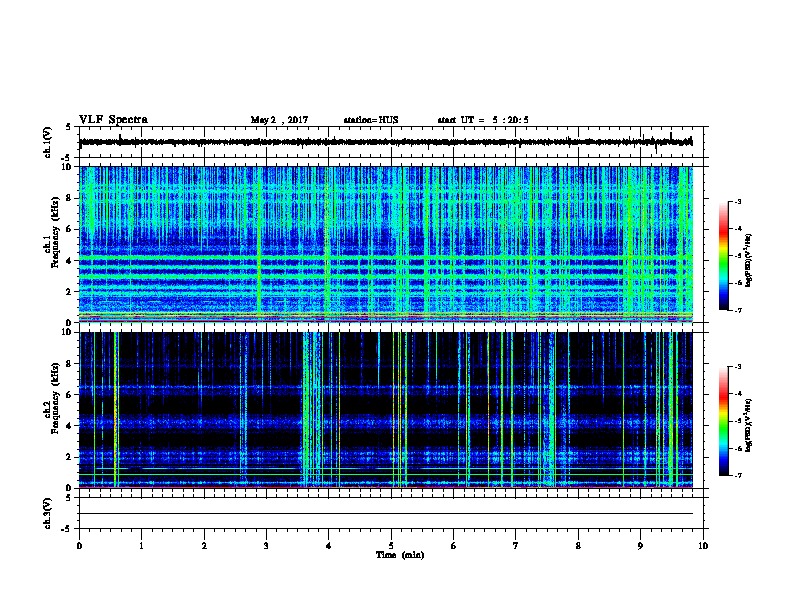792x612 pixels.
Task: Click the "6" kHz tick on ch.2 frequency axis
Action: click(69, 395)
